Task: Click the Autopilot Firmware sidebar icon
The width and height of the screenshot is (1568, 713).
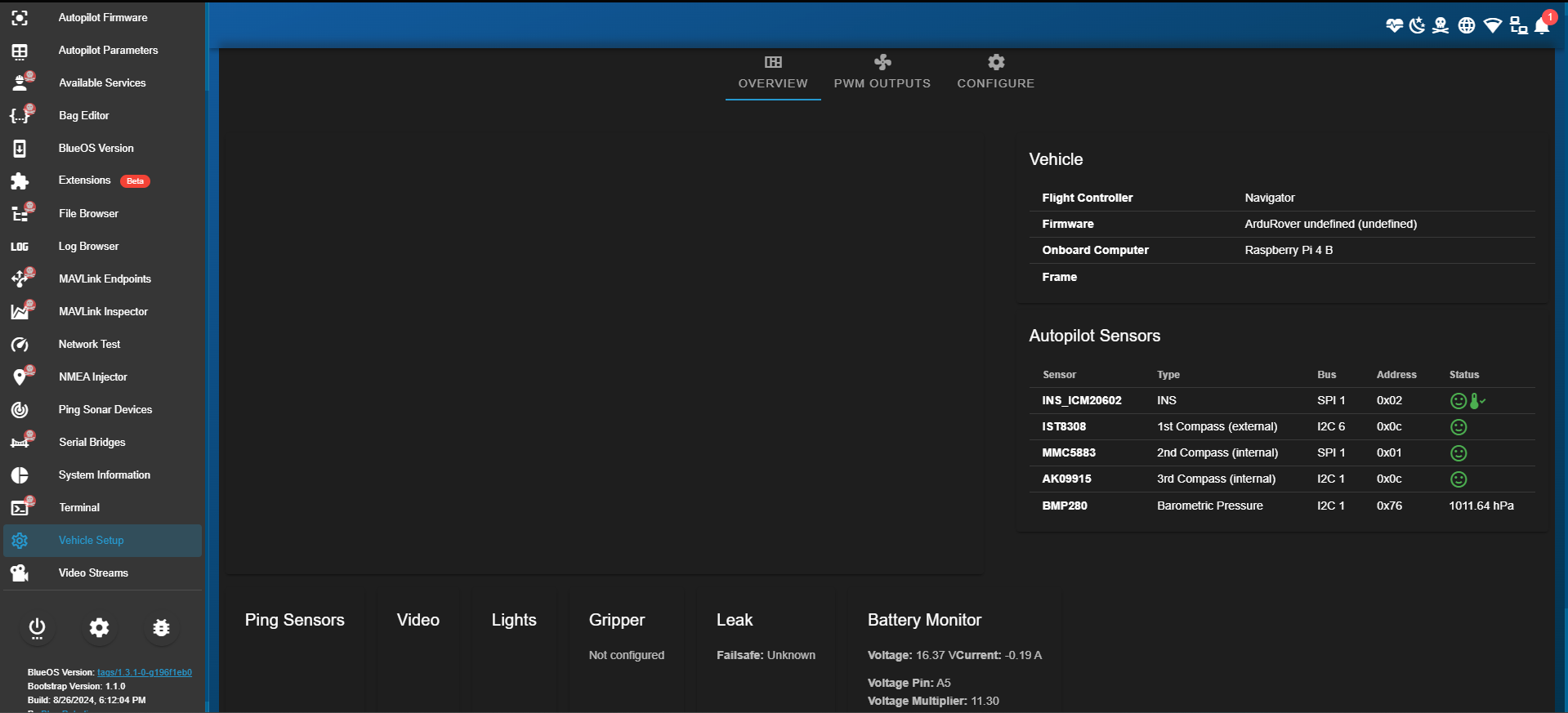Action: tap(20, 17)
